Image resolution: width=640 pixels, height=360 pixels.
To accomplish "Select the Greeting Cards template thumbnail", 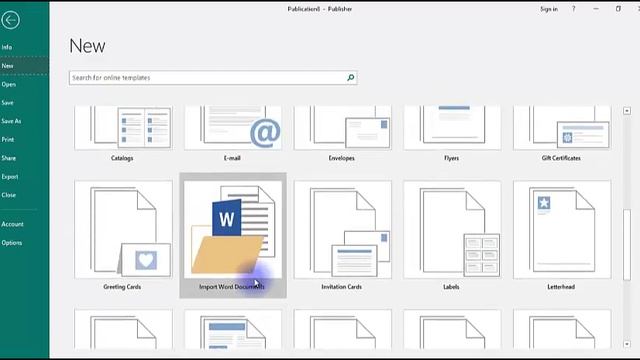I will 123,230.
